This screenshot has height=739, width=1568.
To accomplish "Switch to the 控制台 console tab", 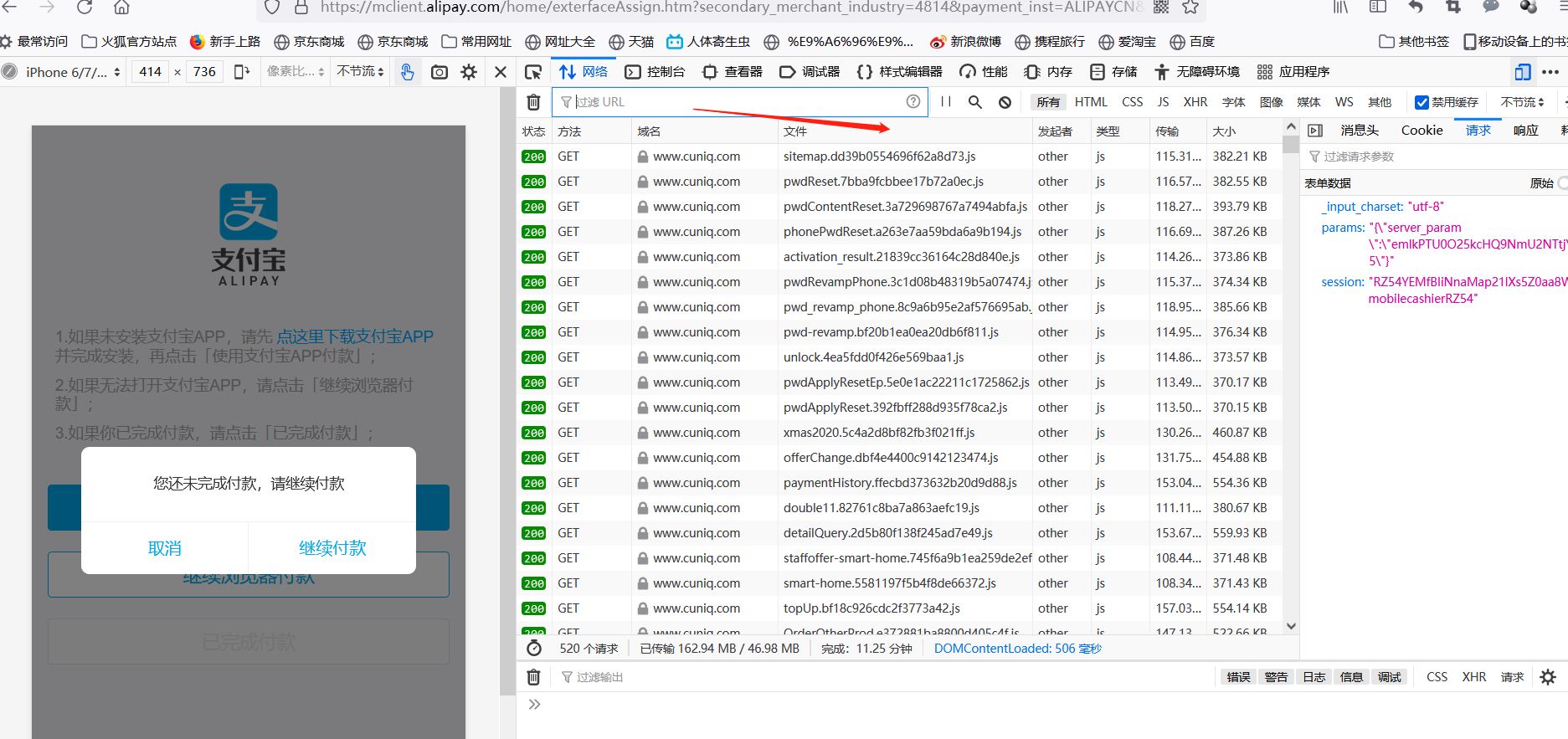I will pos(655,72).
